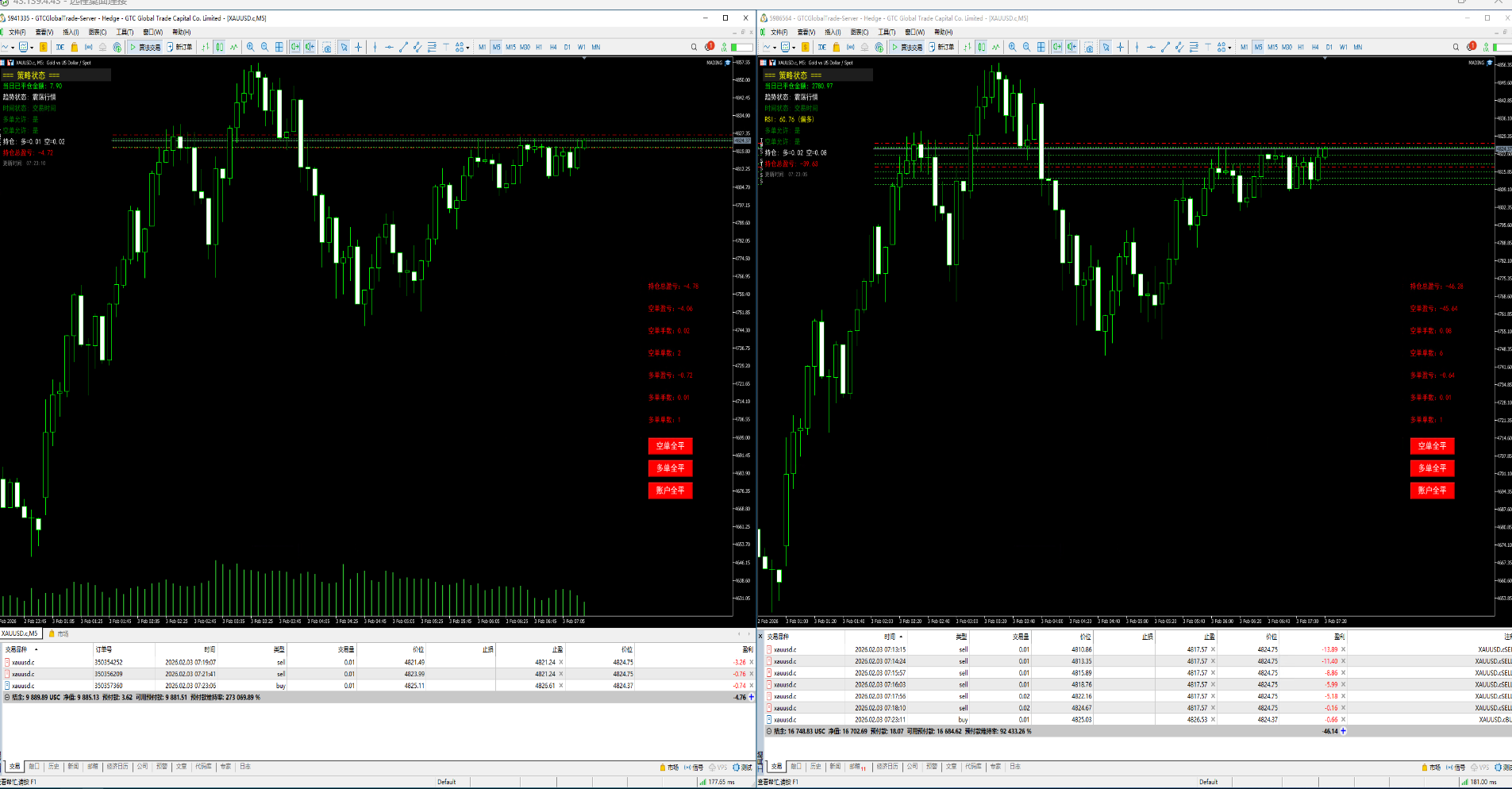Sort by 盈利 column in left terminal

pyautogui.click(x=748, y=649)
